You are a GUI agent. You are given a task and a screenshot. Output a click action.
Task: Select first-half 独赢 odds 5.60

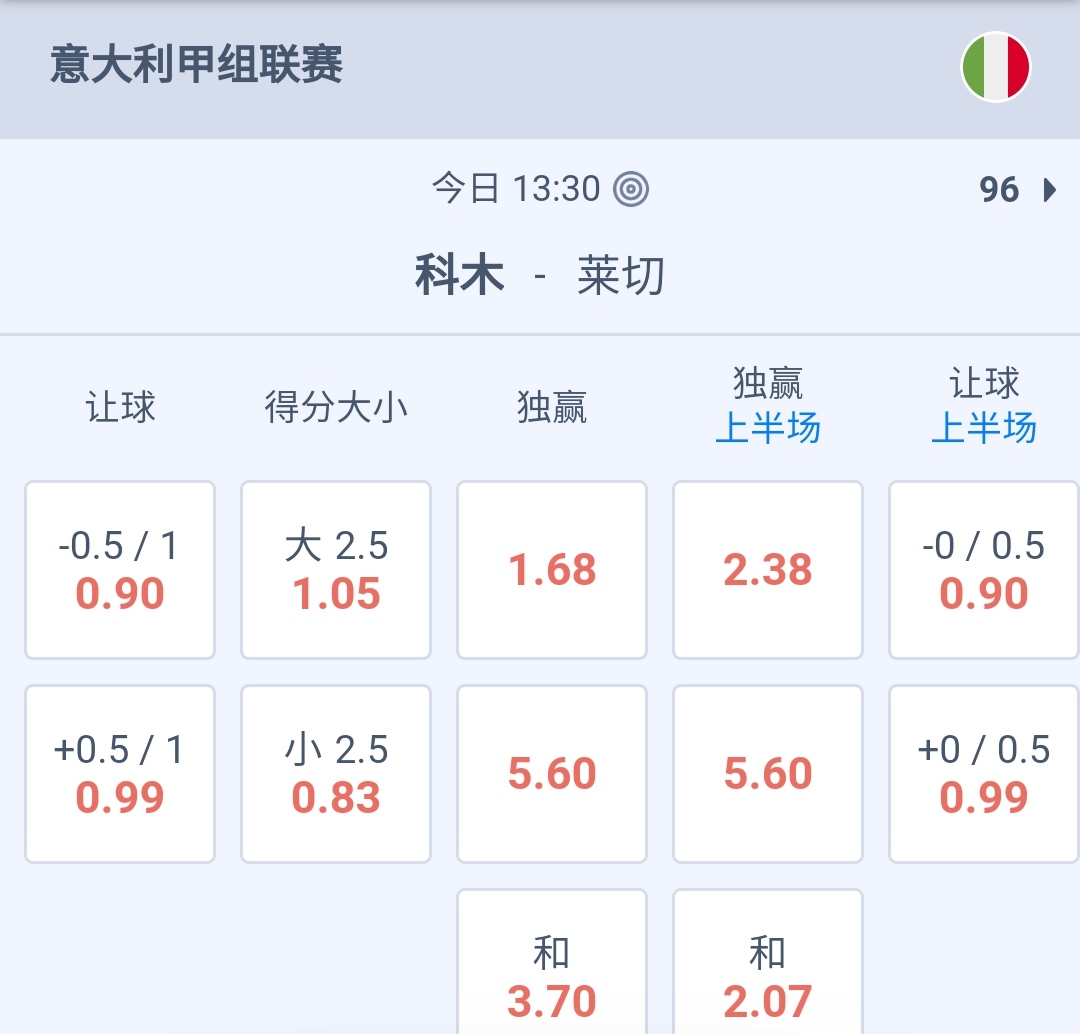click(768, 774)
